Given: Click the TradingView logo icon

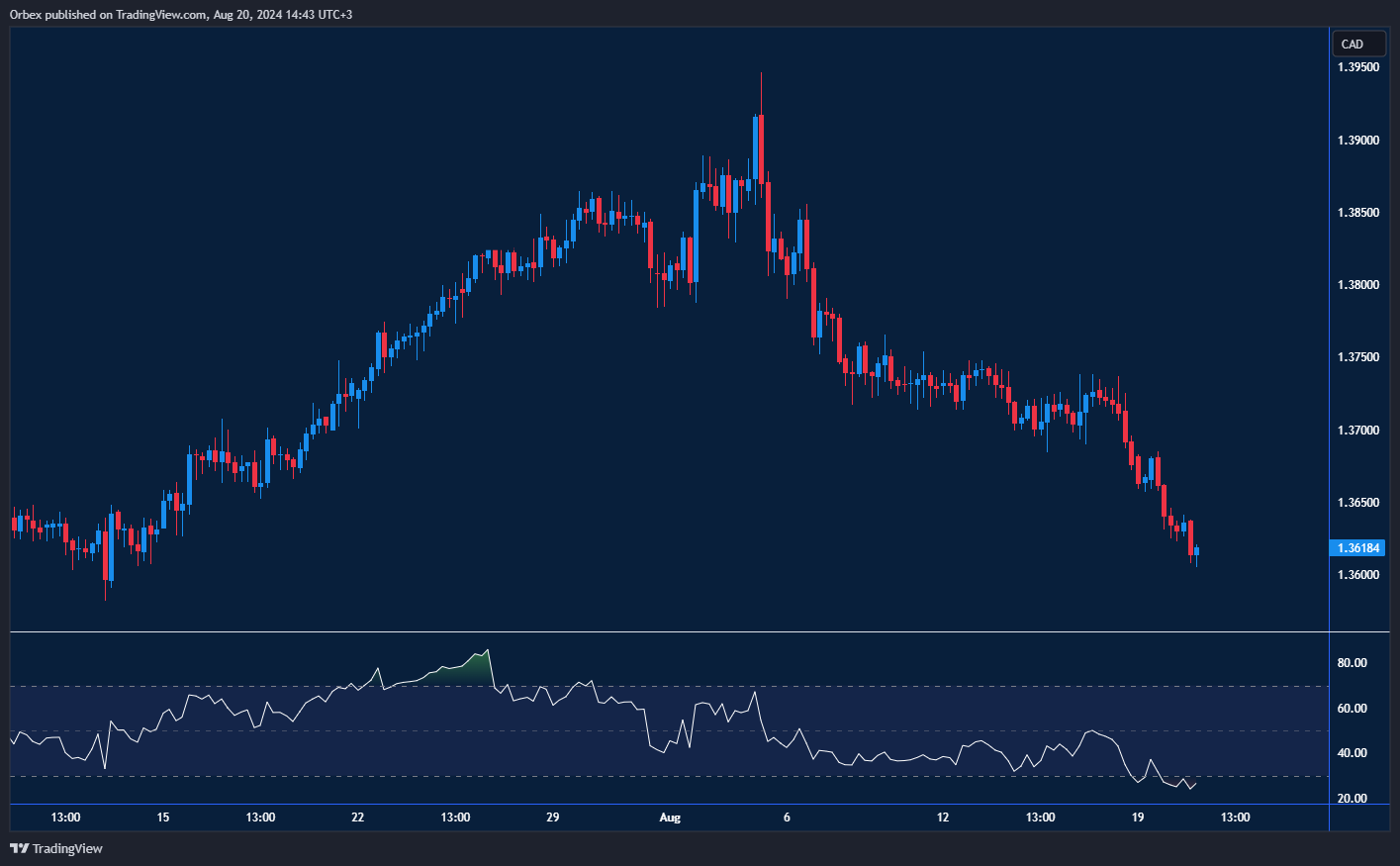Looking at the screenshot, I should coord(19,848).
